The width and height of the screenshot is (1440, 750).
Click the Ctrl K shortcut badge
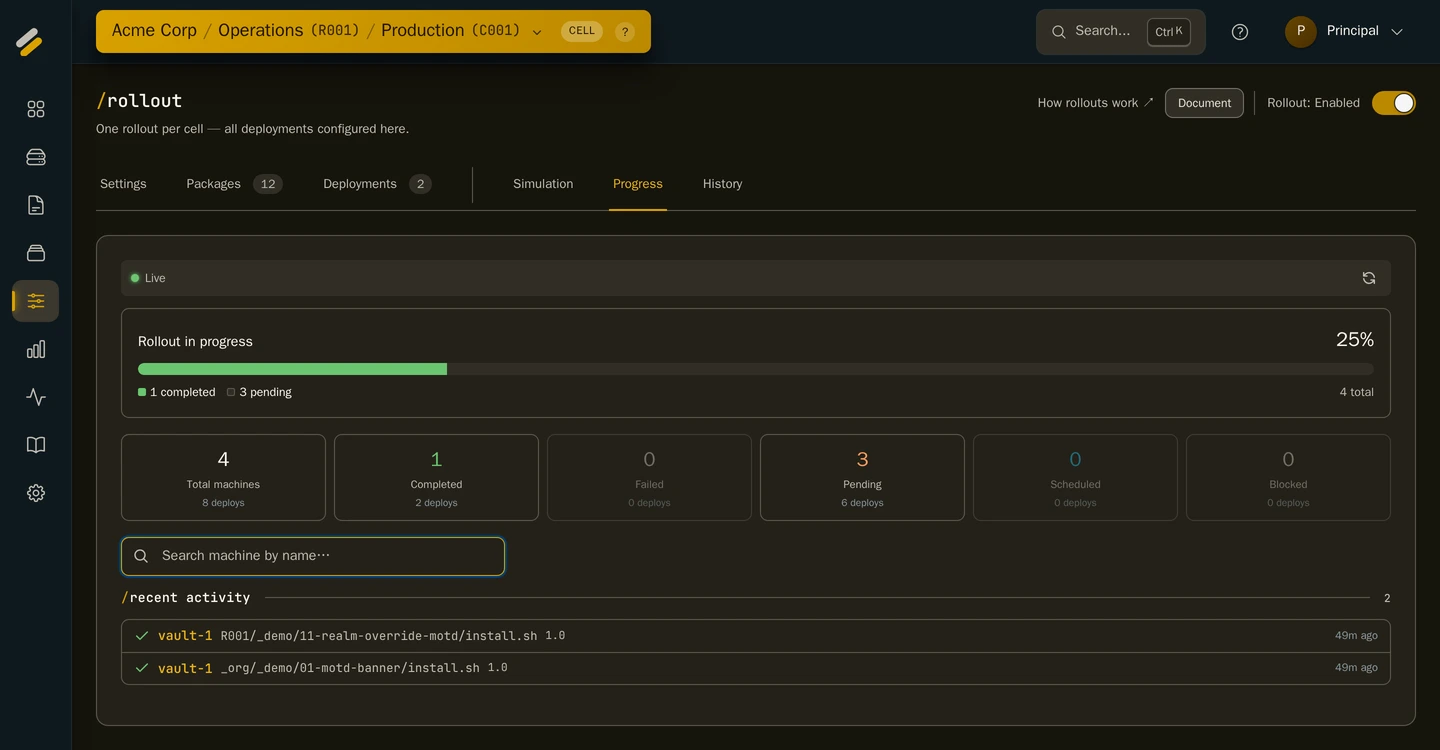tap(1169, 32)
